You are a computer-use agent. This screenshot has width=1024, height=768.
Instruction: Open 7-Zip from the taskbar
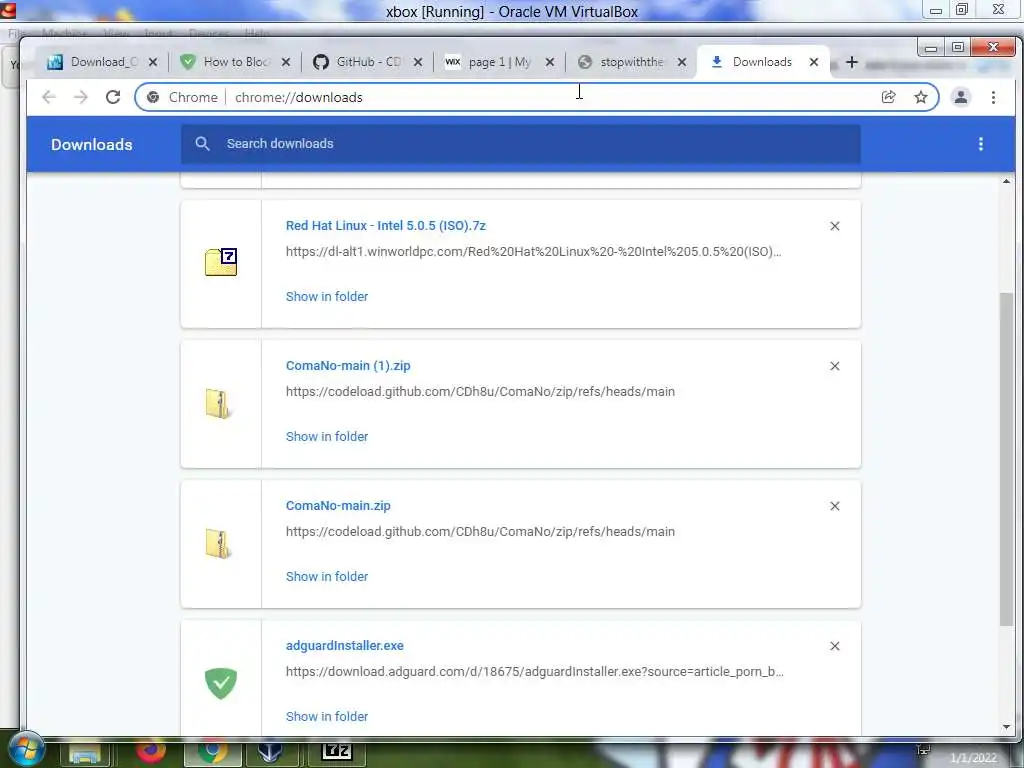tap(336, 751)
